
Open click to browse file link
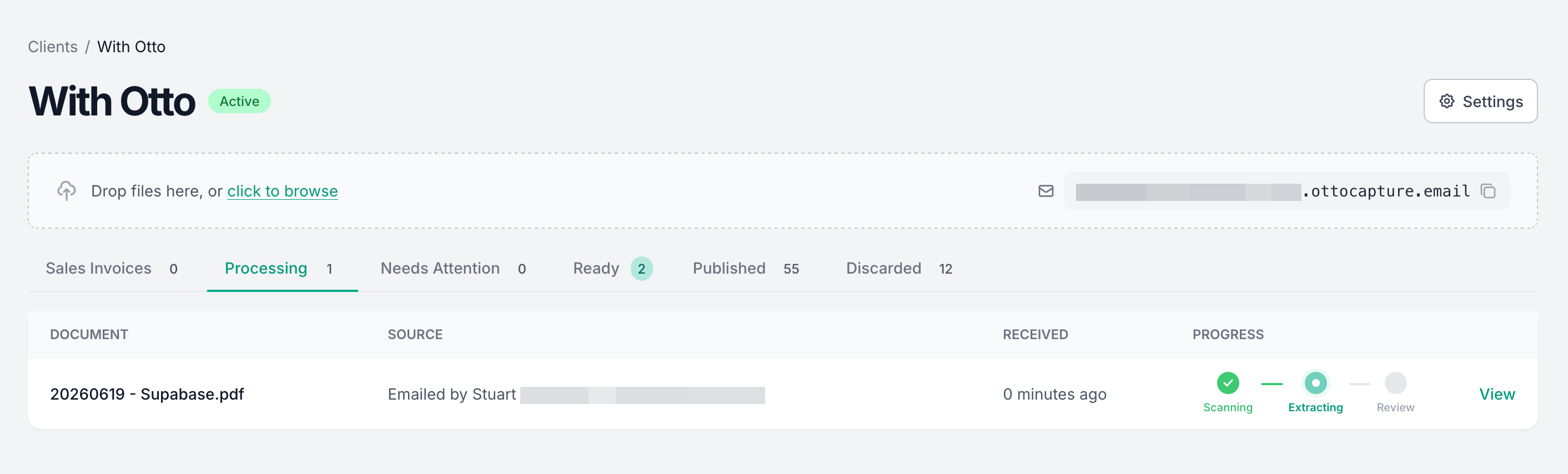click(x=283, y=191)
